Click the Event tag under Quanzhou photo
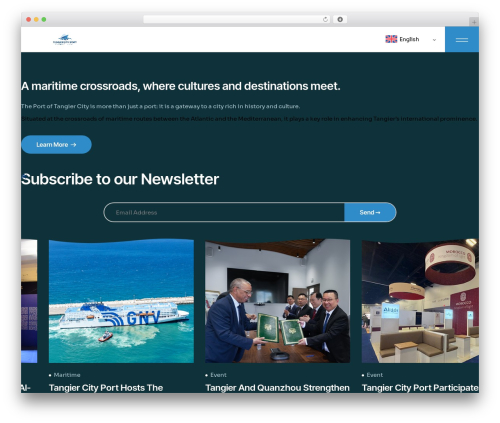The width and height of the screenshot is (500, 423). [x=218, y=375]
